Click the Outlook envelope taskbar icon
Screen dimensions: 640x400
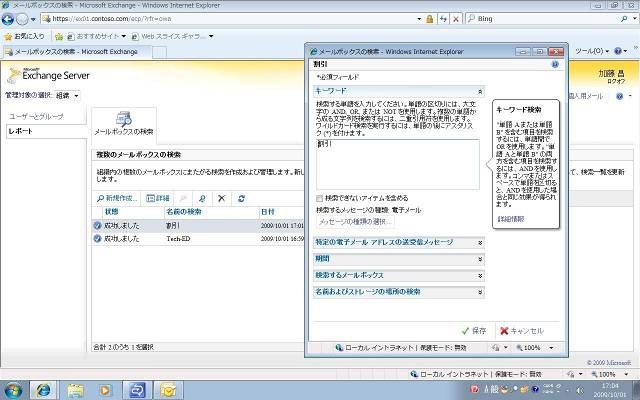click(167, 390)
